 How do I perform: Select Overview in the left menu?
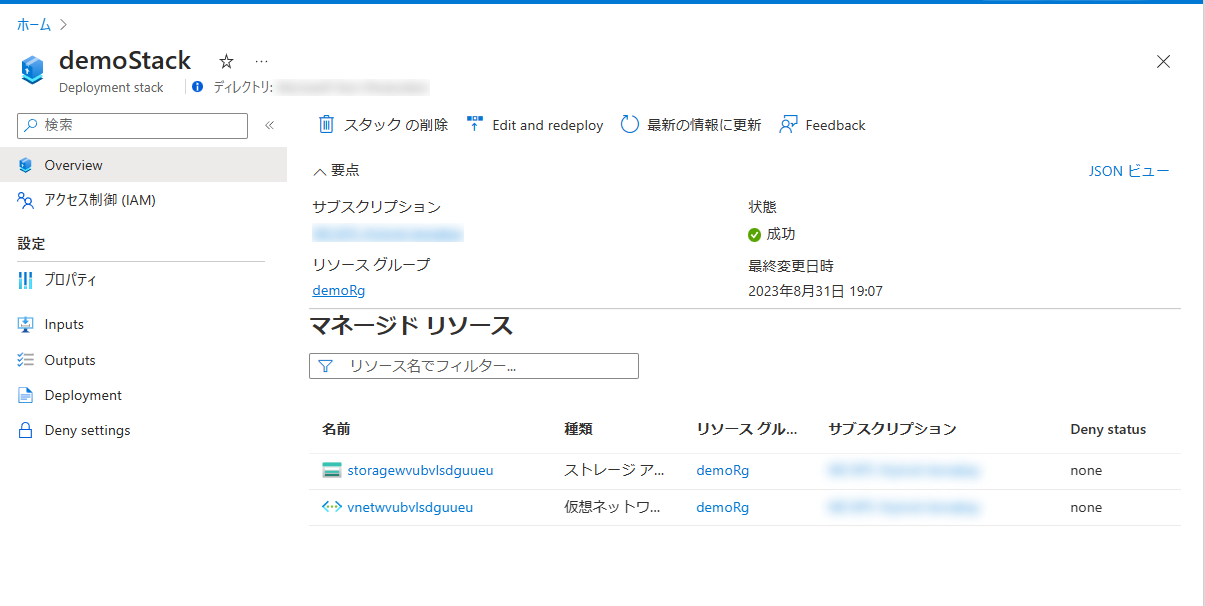point(143,165)
